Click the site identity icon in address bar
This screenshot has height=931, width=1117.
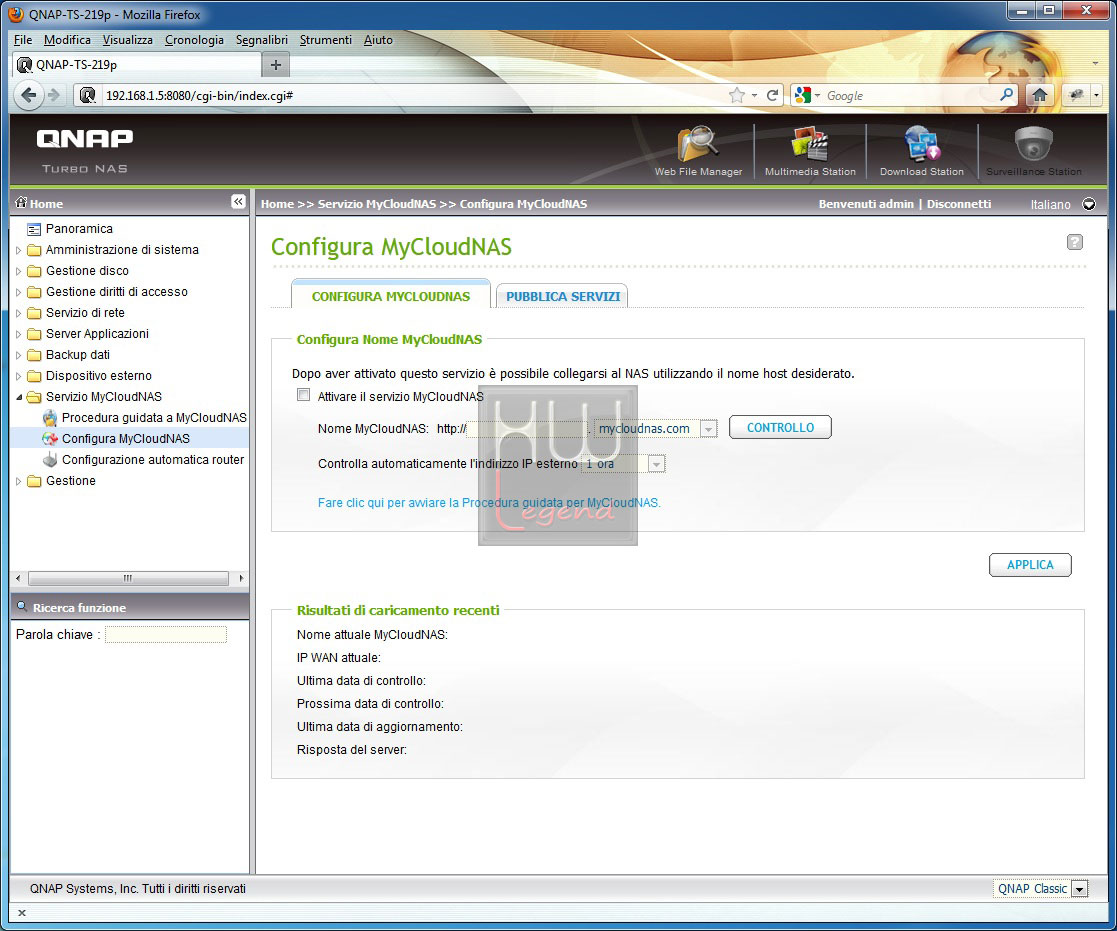(88, 95)
